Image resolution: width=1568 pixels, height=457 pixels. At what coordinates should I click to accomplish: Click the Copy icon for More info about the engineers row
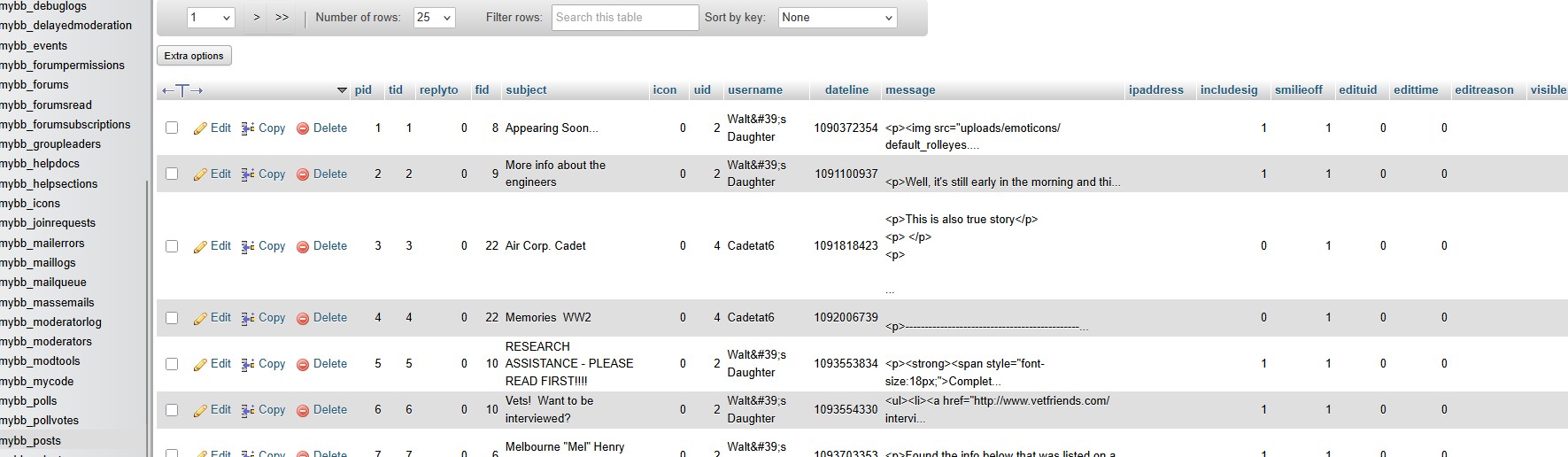pos(248,174)
